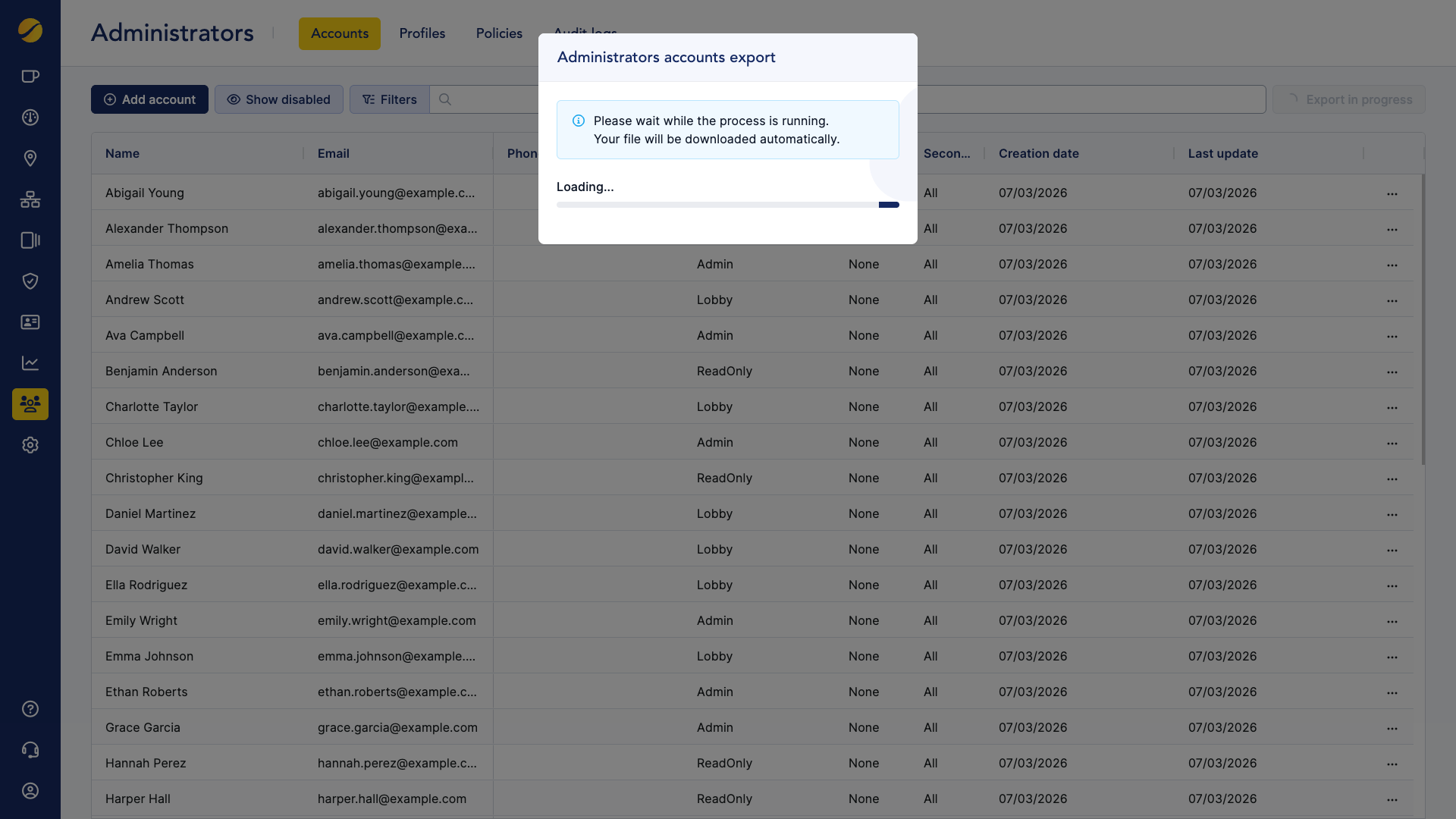
Task: Open row actions for David Walker
Action: click(x=1392, y=550)
